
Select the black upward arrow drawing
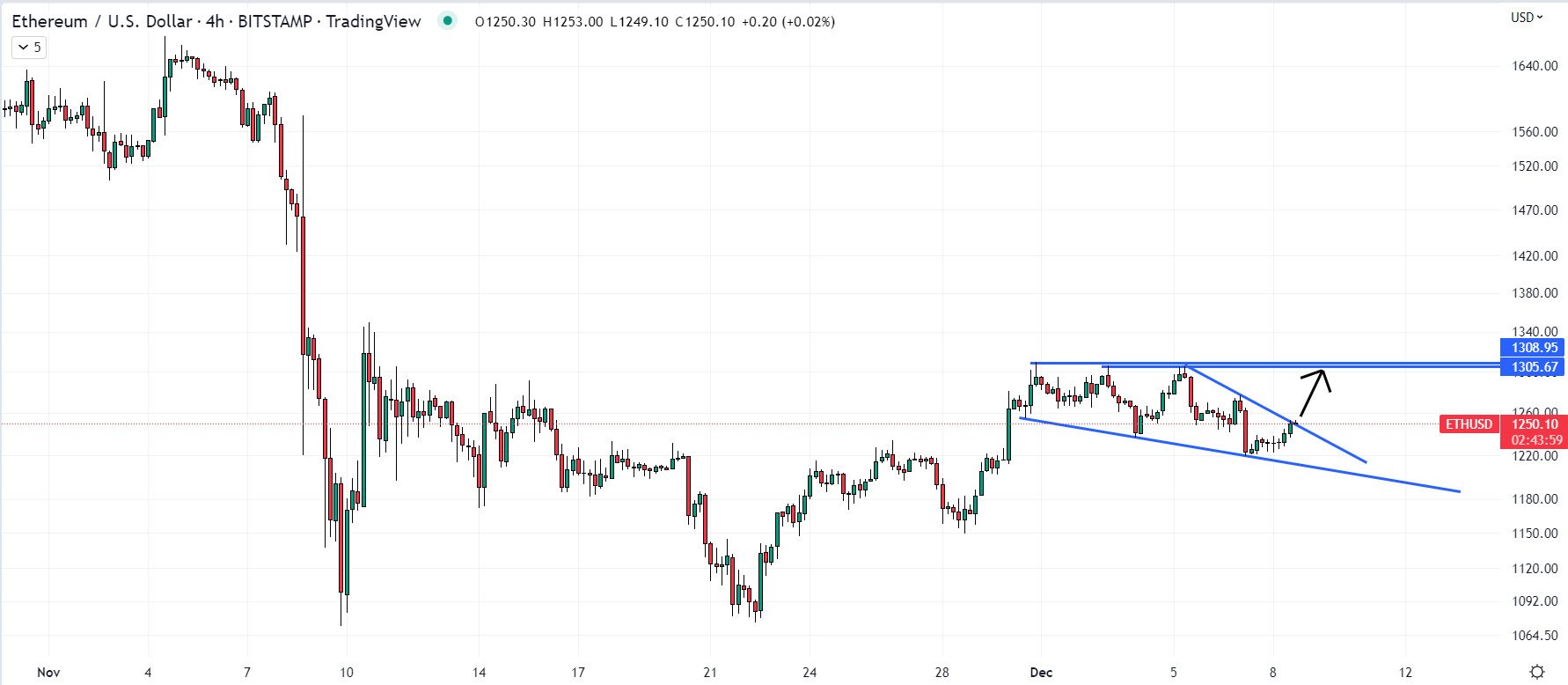coord(1313,393)
